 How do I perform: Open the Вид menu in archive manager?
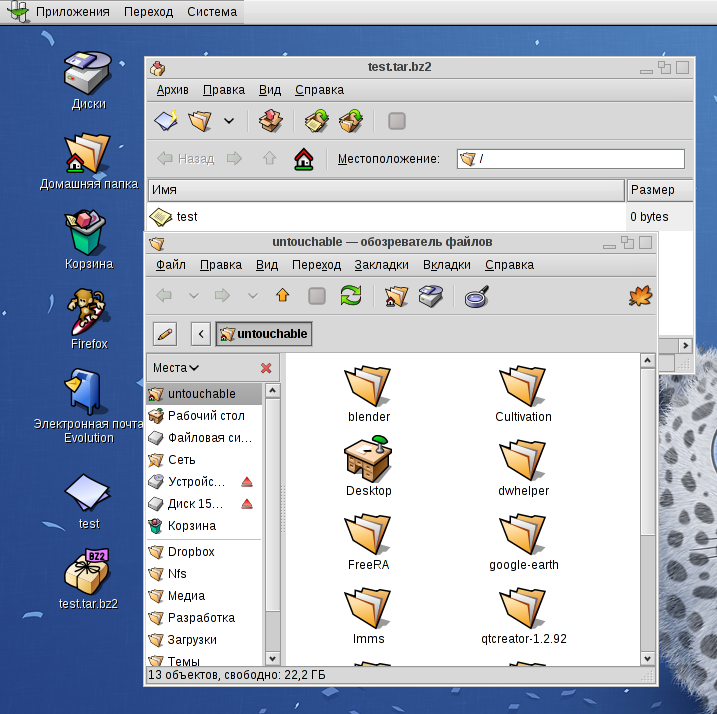coord(270,90)
